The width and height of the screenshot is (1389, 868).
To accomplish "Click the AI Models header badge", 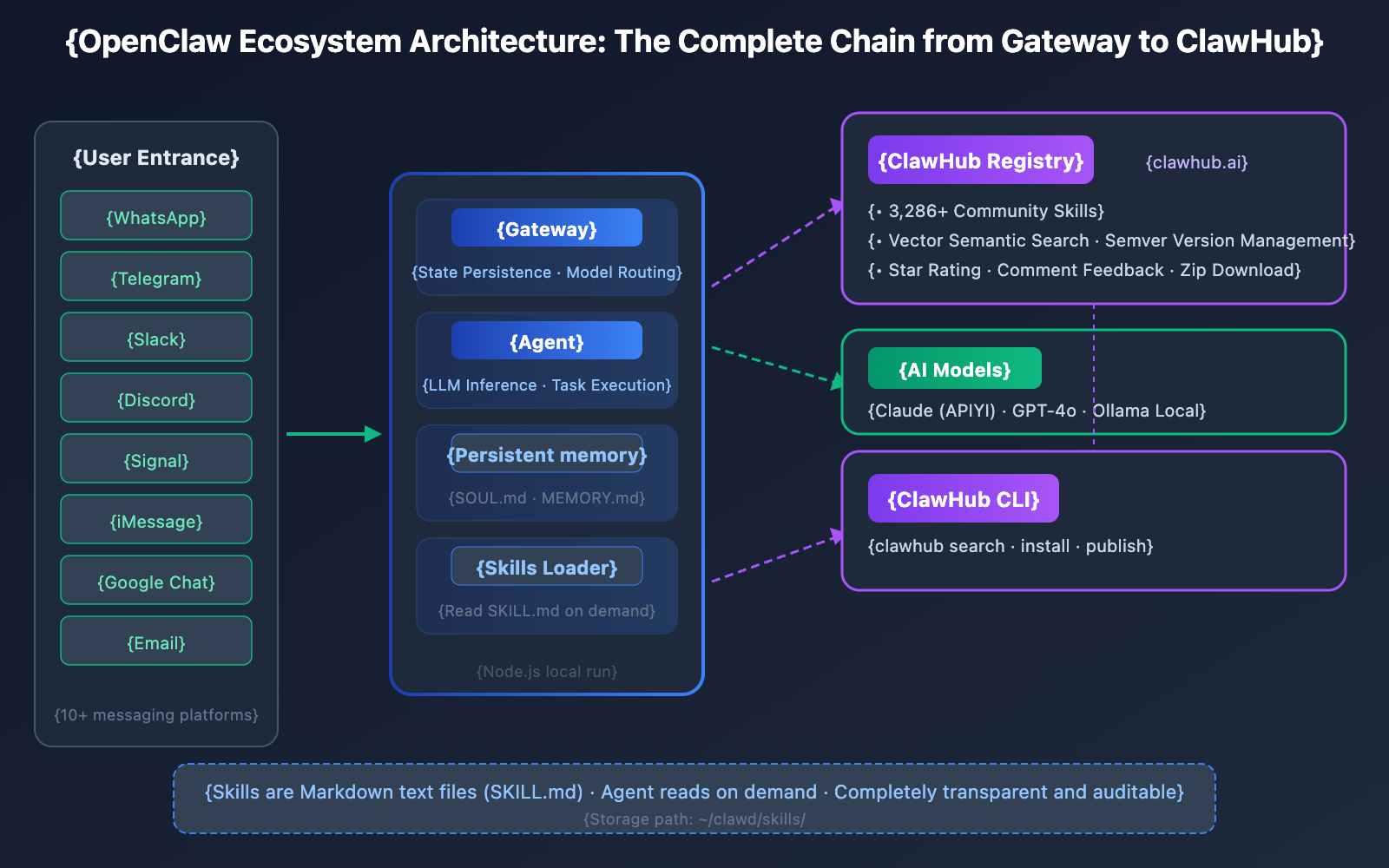I will 954,368.
